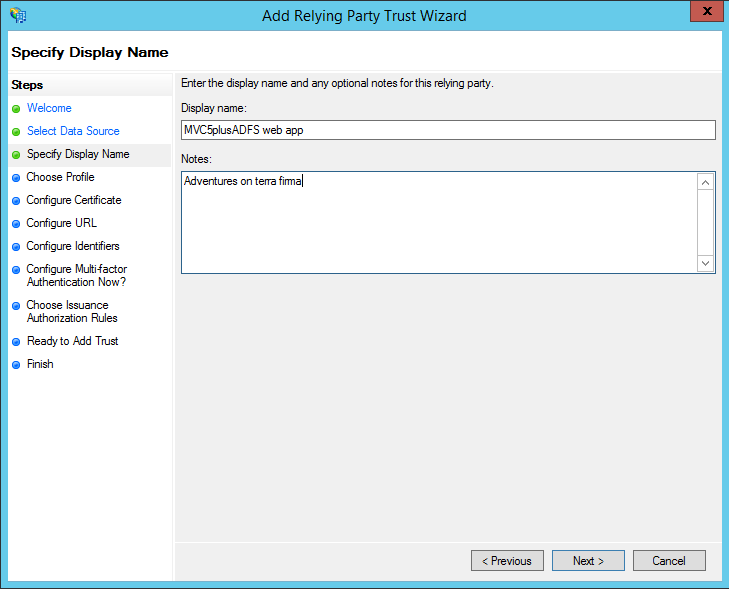Click the Next button
729x589 pixels.
tap(588, 561)
